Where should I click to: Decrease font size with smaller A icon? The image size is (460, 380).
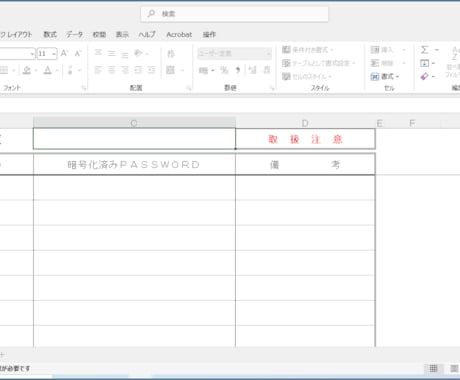[x=78, y=53]
